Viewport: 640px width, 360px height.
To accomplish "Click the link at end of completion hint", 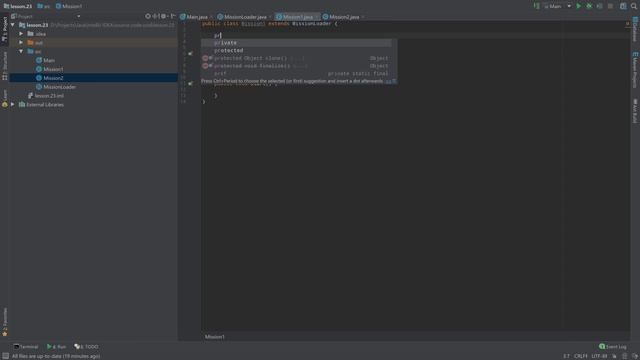I will (x=389, y=81).
